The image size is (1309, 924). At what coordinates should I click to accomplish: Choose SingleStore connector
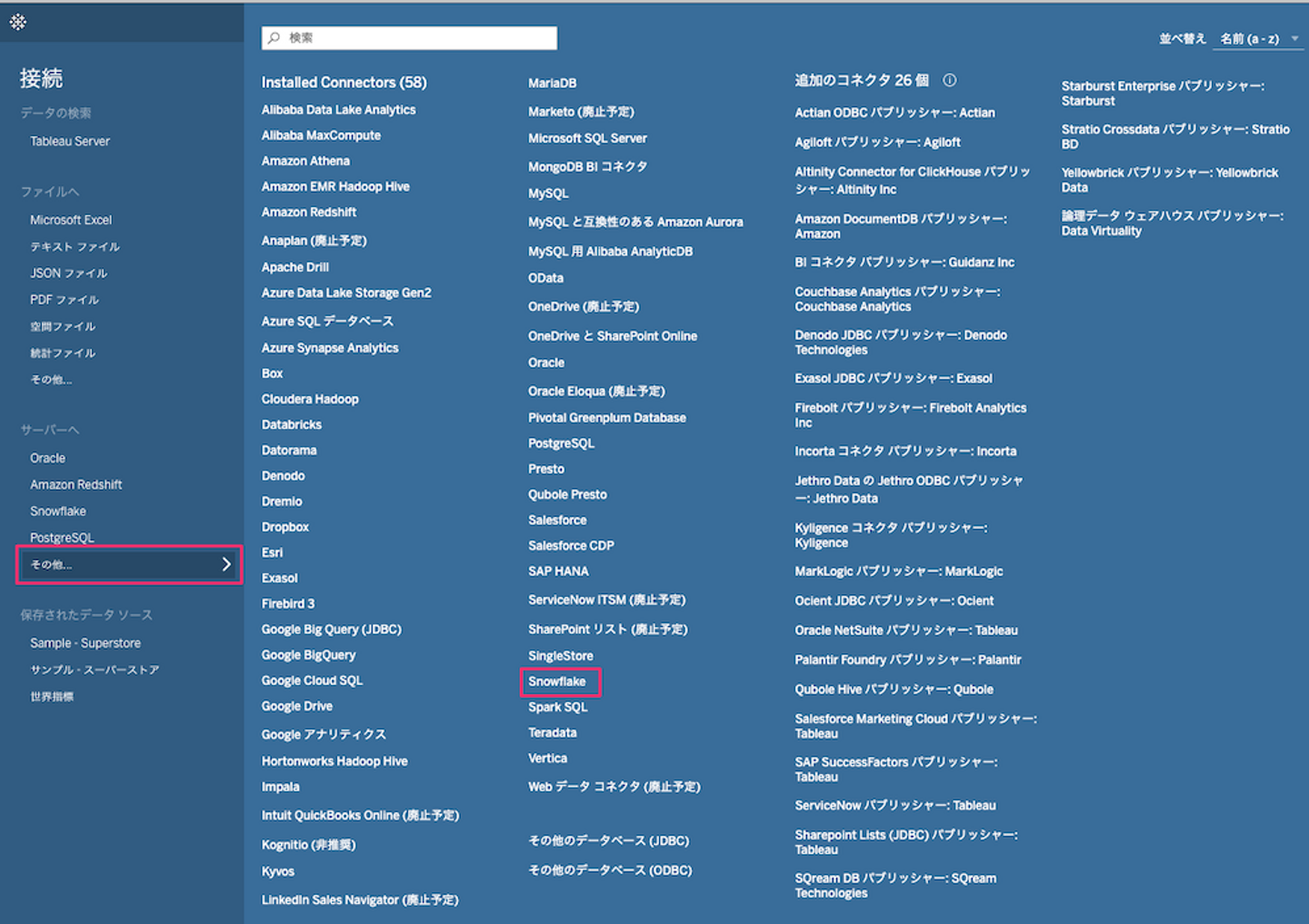click(561, 656)
